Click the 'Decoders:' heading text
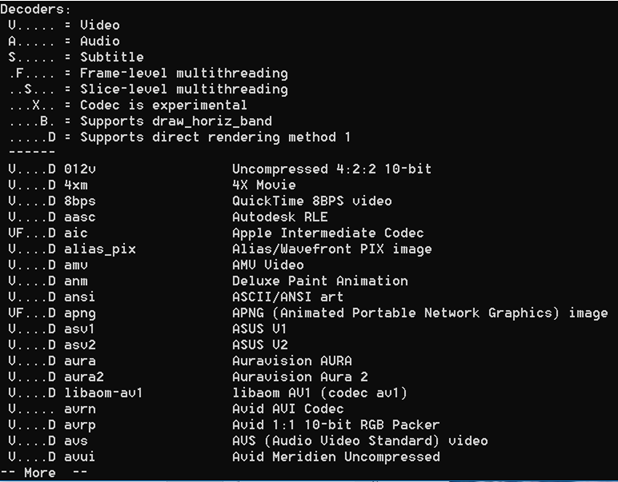This screenshot has height=482, width=618. (35, 9)
